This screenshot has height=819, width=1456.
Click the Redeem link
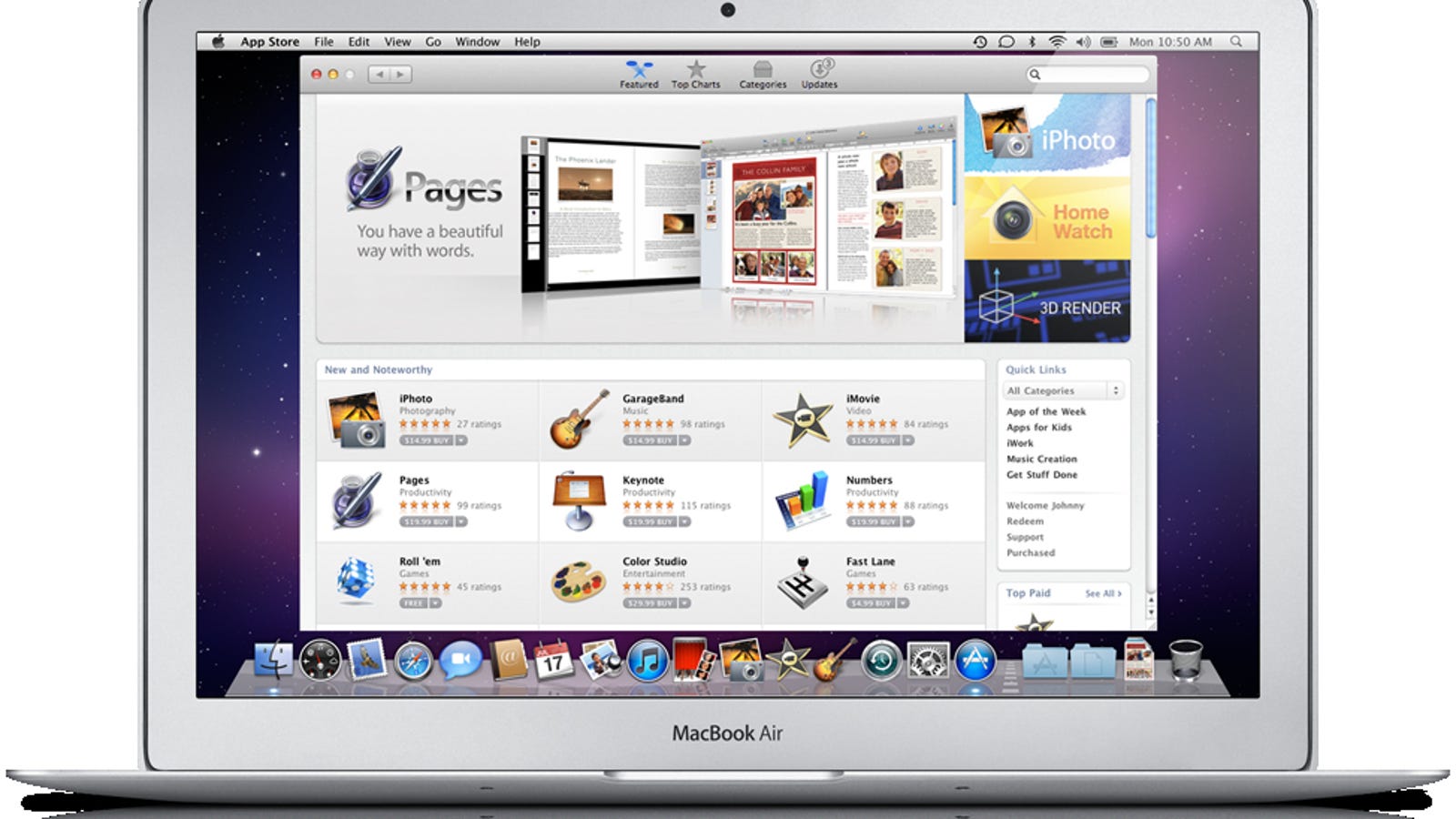pos(1025,521)
